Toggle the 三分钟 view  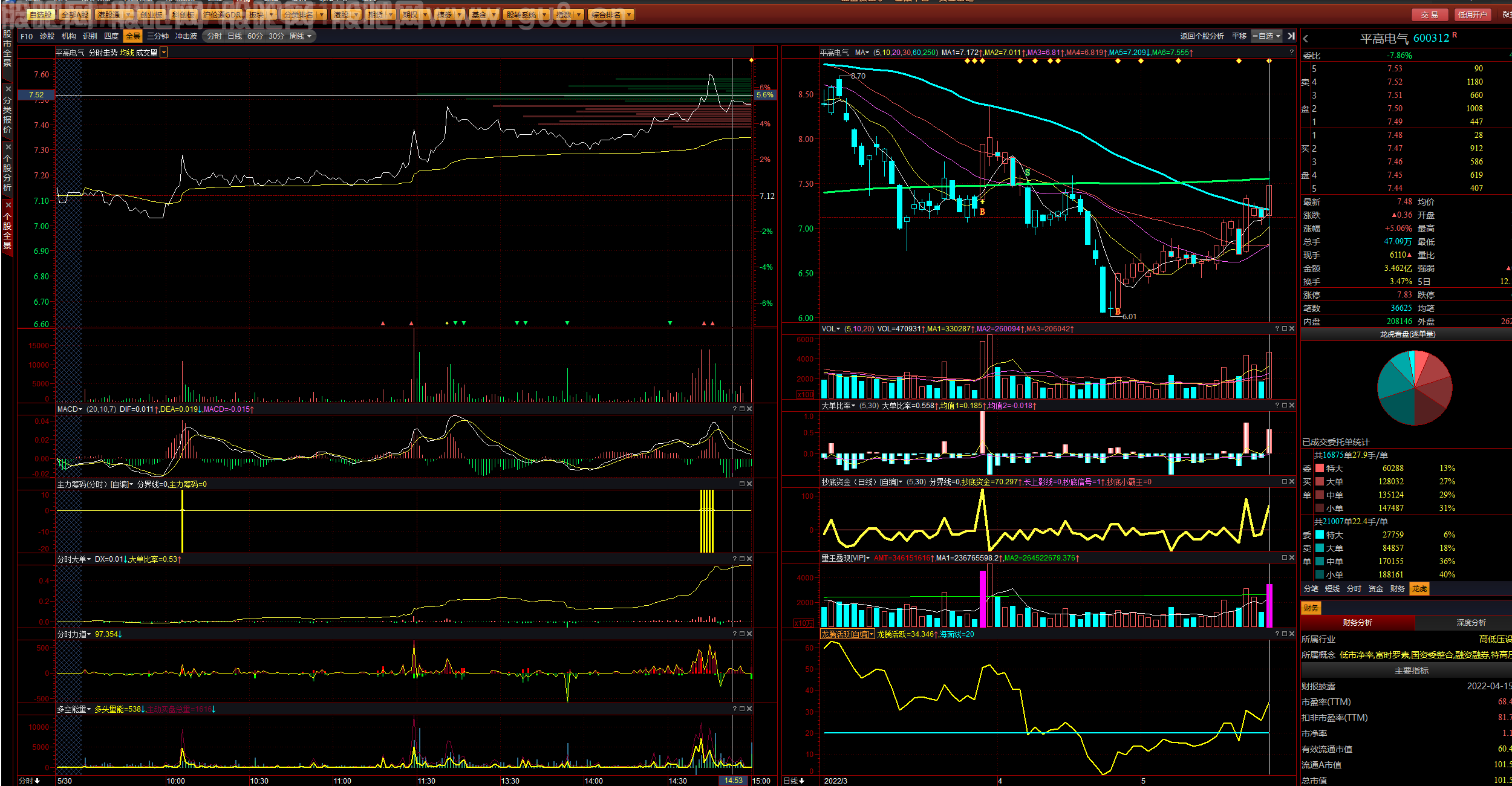click(x=158, y=36)
